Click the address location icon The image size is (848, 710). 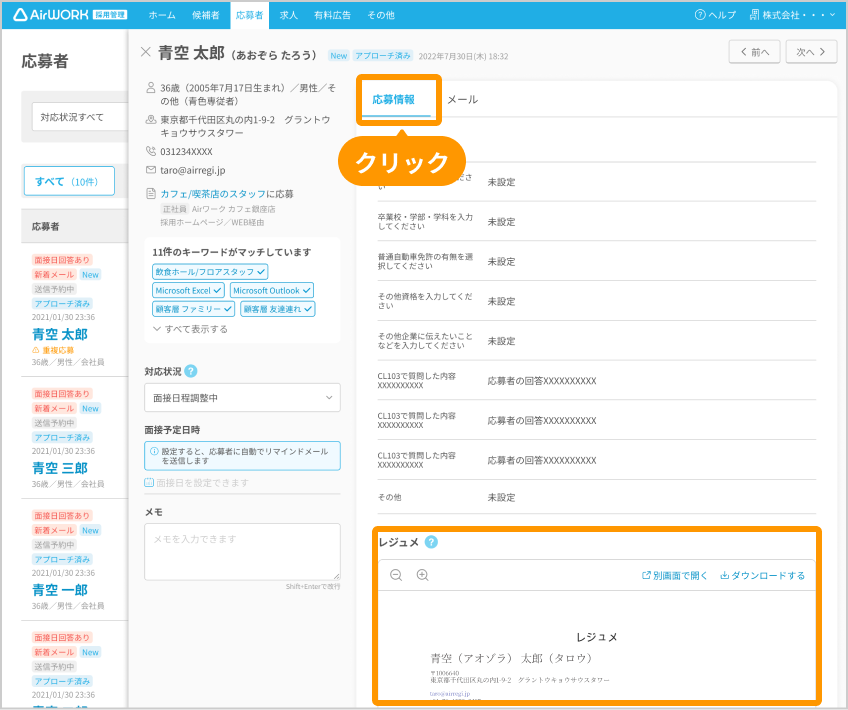[x=151, y=120]
